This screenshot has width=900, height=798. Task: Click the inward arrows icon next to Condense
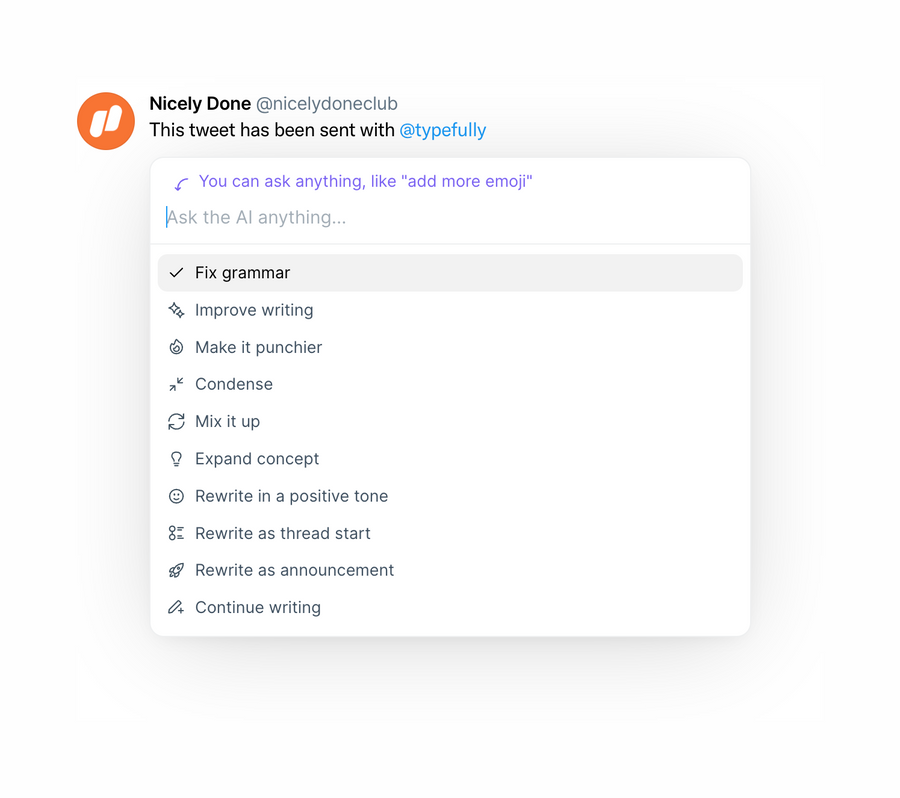pos(177,384)
